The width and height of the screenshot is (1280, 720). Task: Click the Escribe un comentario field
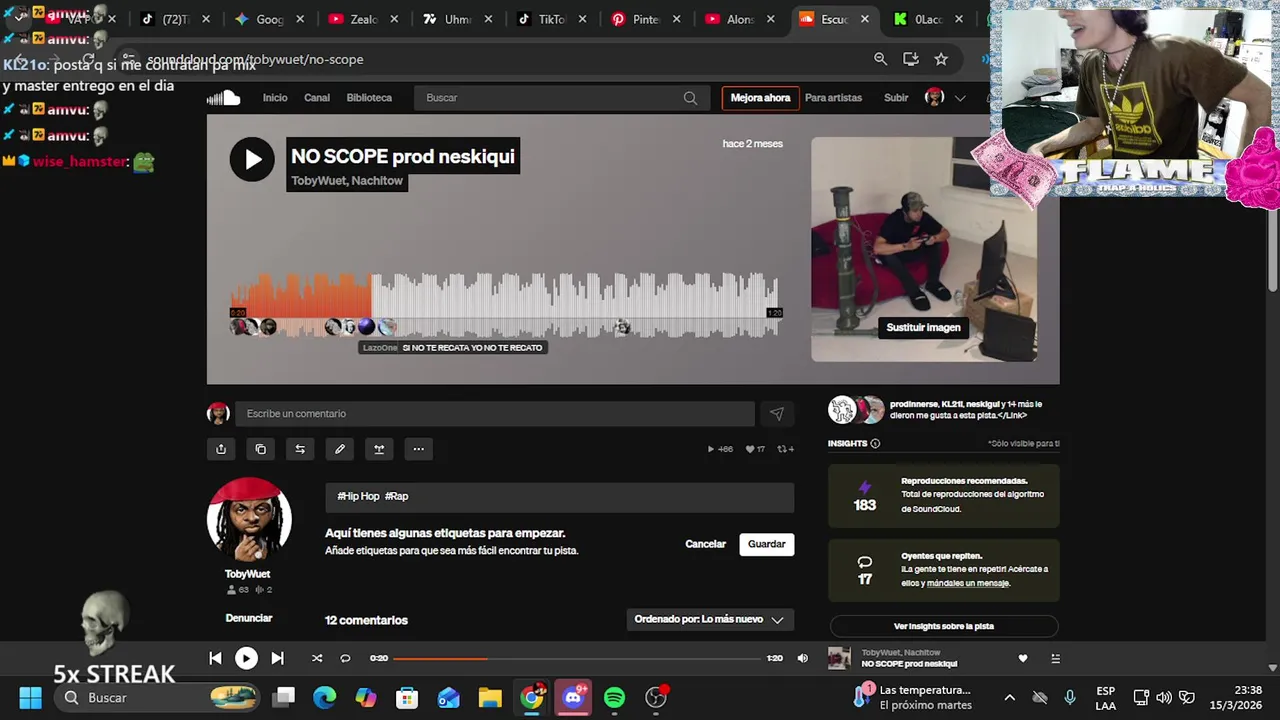coord(495,414)
